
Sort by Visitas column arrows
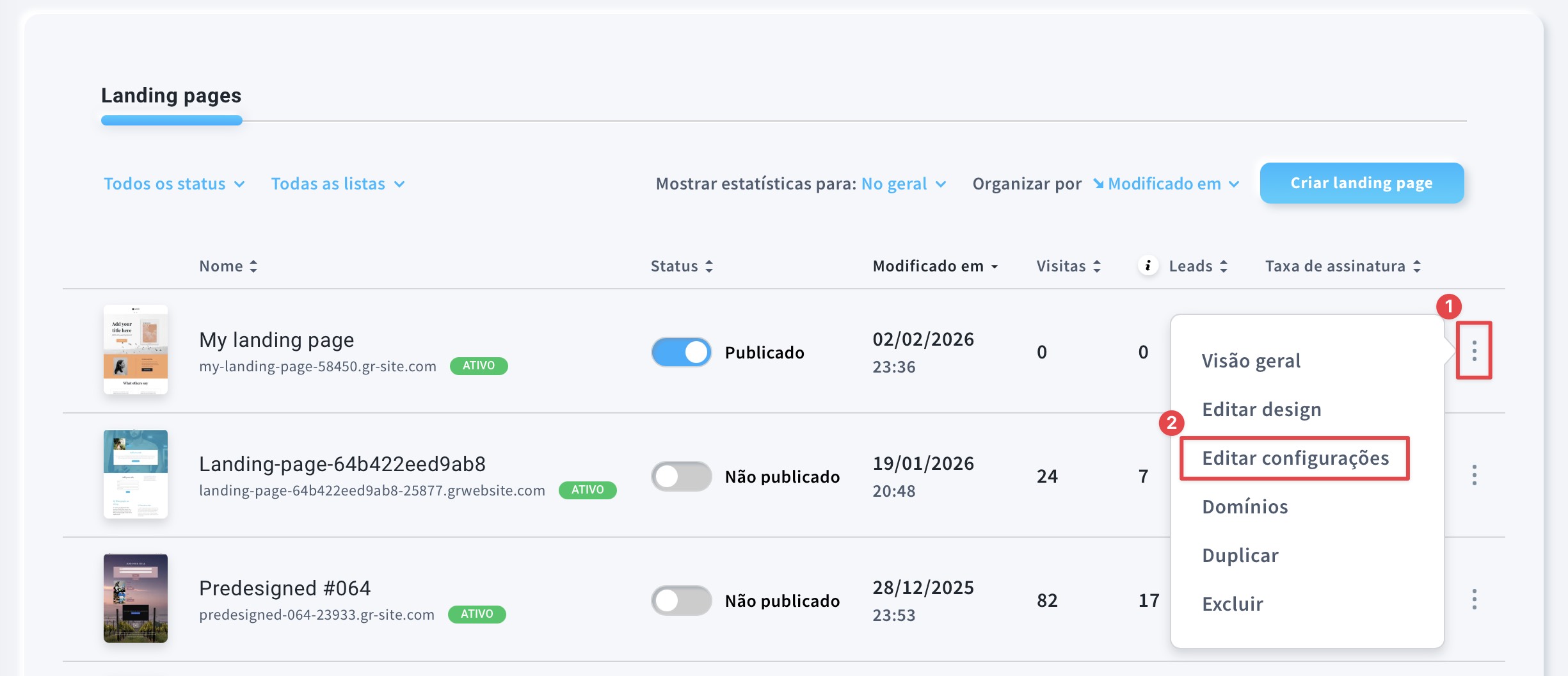pyautogui.click(x=1097, y=266)
